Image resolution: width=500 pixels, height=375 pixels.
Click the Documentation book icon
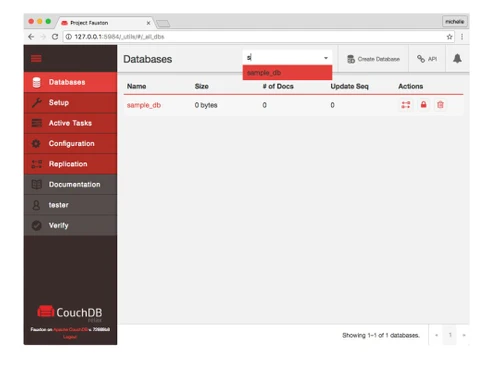[36, 184]
